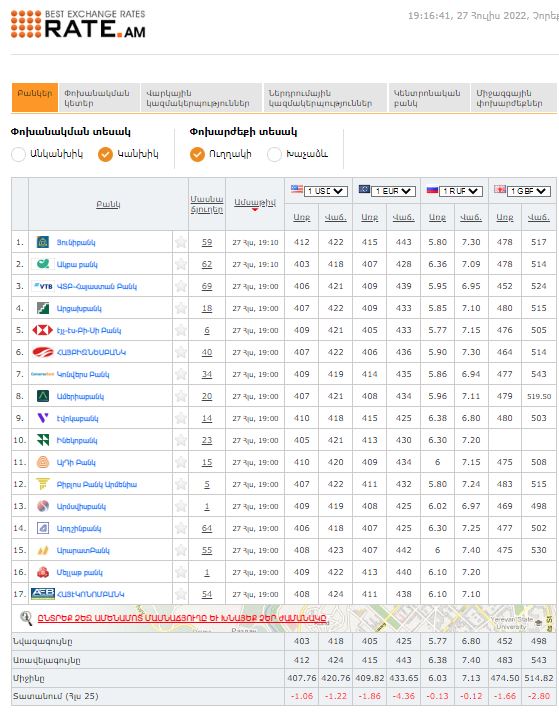Open the 1 GBP currency dropdown

point(529,191)
